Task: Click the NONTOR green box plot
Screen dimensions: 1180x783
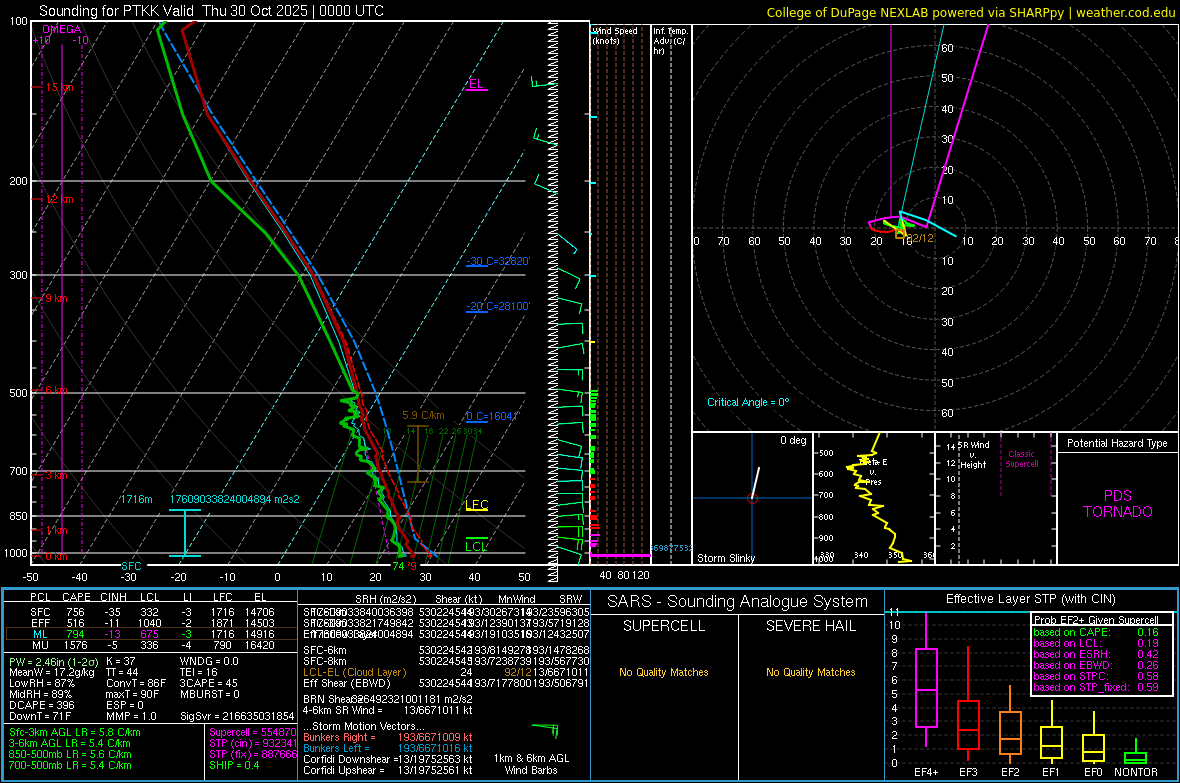Action: click(1135, 757)
